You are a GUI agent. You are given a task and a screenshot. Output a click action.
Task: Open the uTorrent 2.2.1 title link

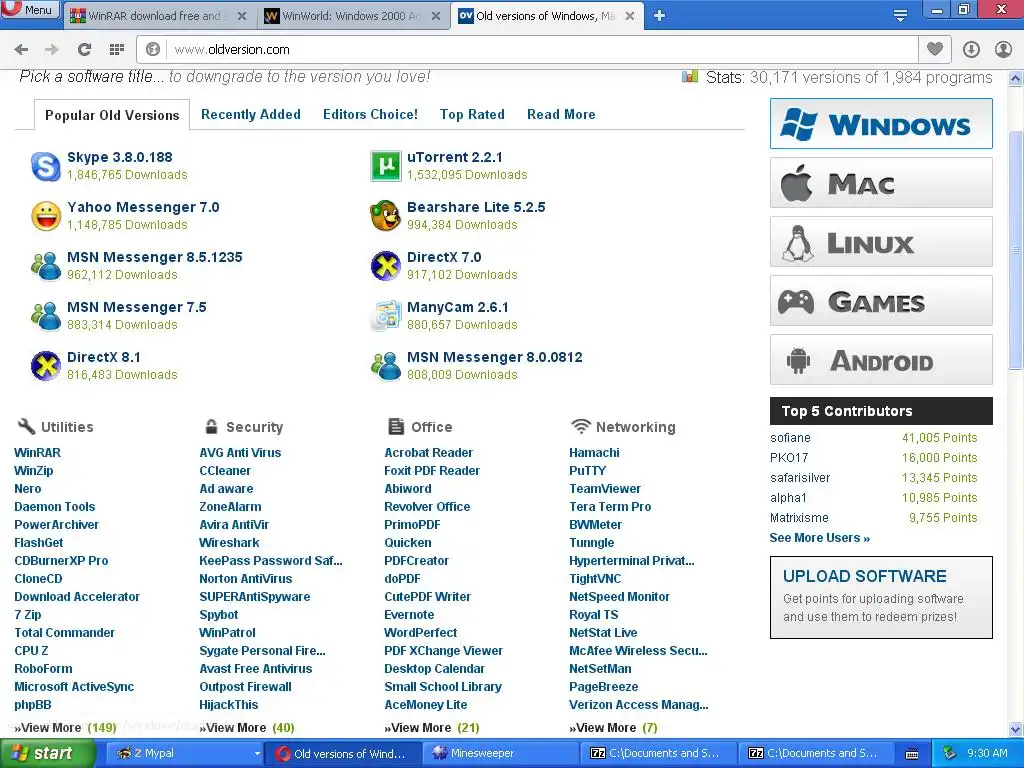click(455, 157)
